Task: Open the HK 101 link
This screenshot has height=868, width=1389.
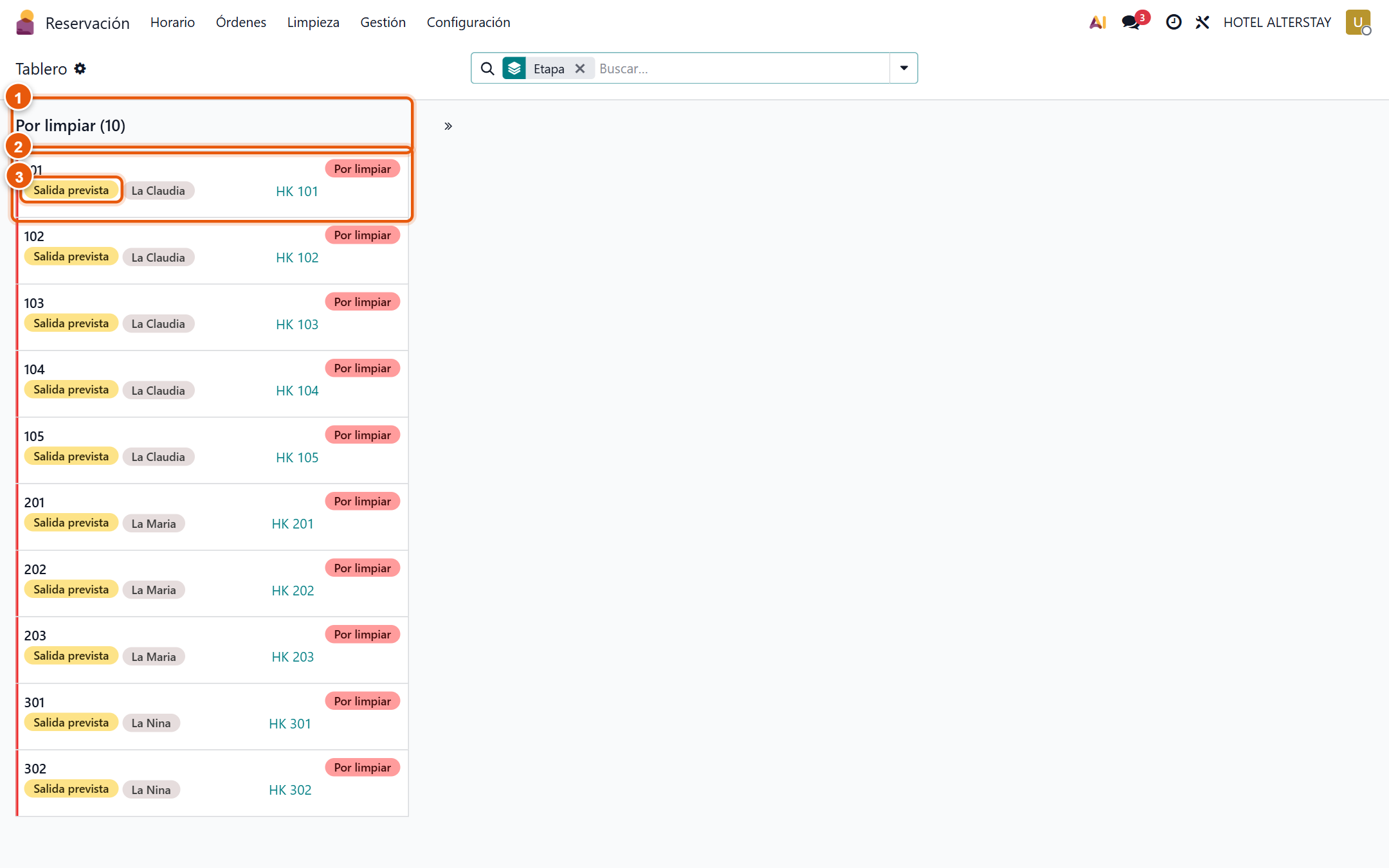Action: point(297,191)
